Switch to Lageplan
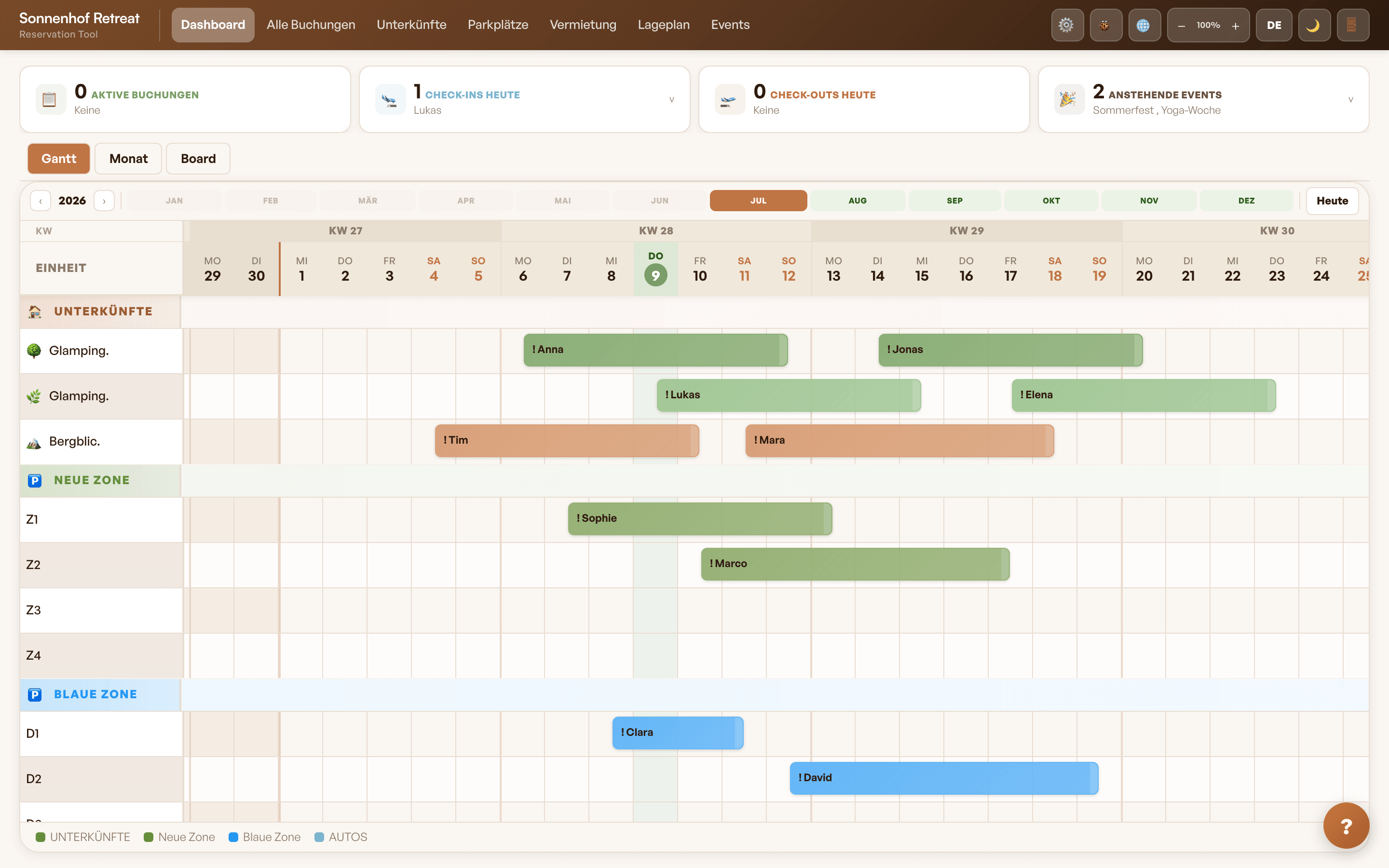1389x868 pixels. tap(664, 25)
